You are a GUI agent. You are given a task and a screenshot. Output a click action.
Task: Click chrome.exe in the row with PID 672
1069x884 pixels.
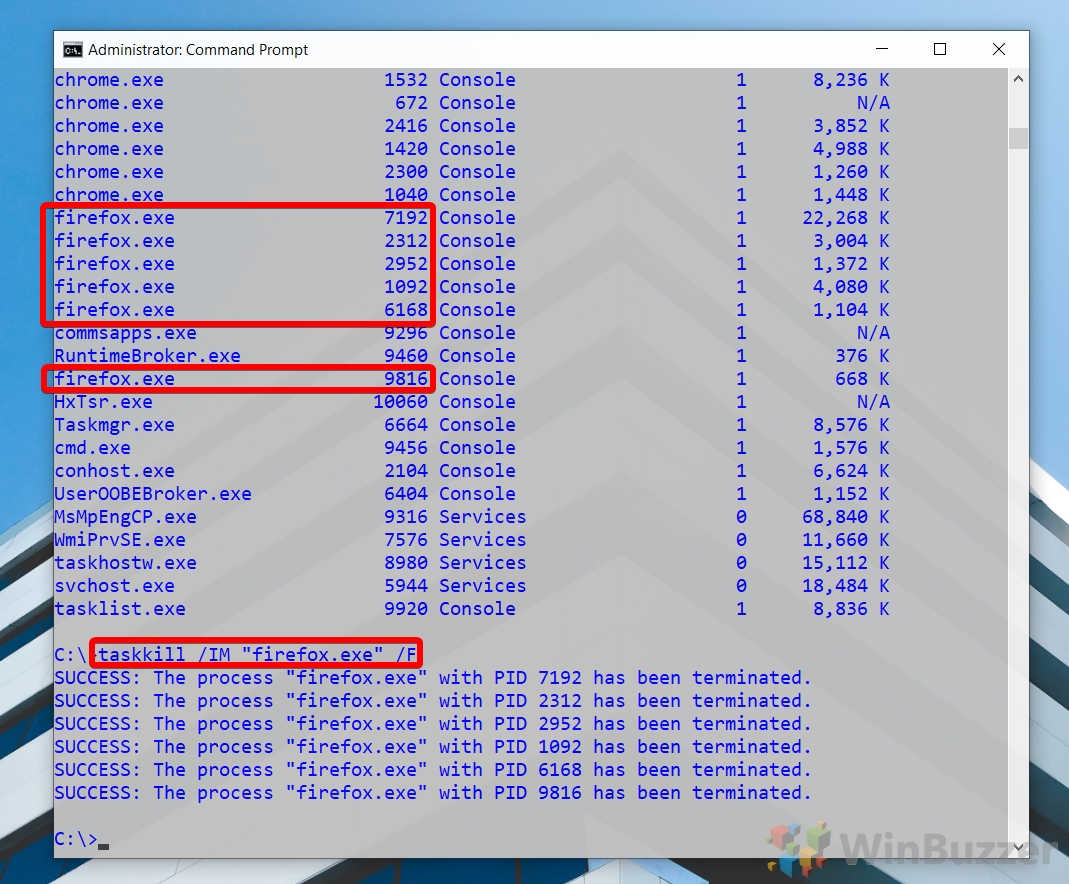(109, 104)
